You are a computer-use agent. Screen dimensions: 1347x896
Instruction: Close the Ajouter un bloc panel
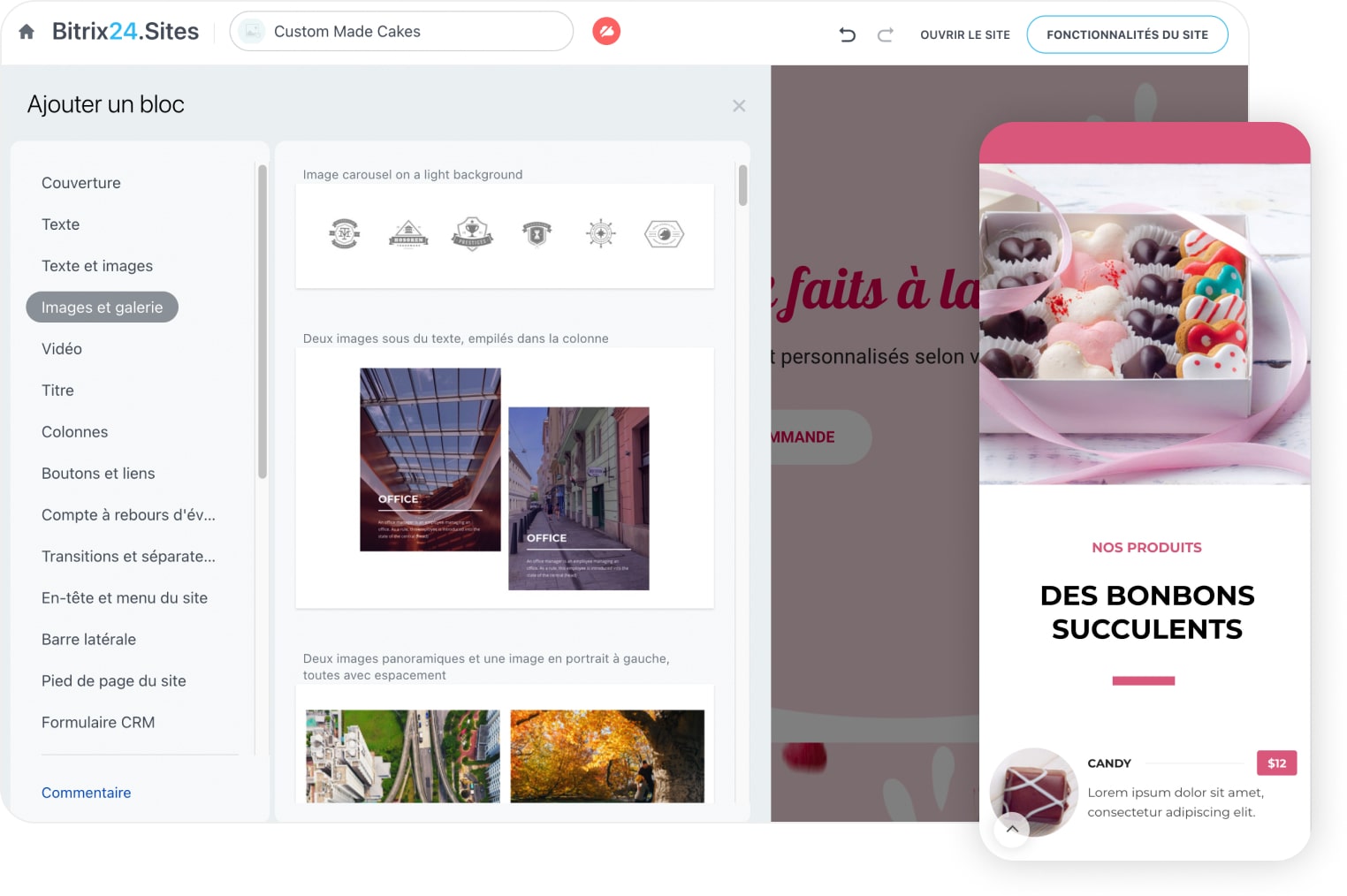(739, 106)
